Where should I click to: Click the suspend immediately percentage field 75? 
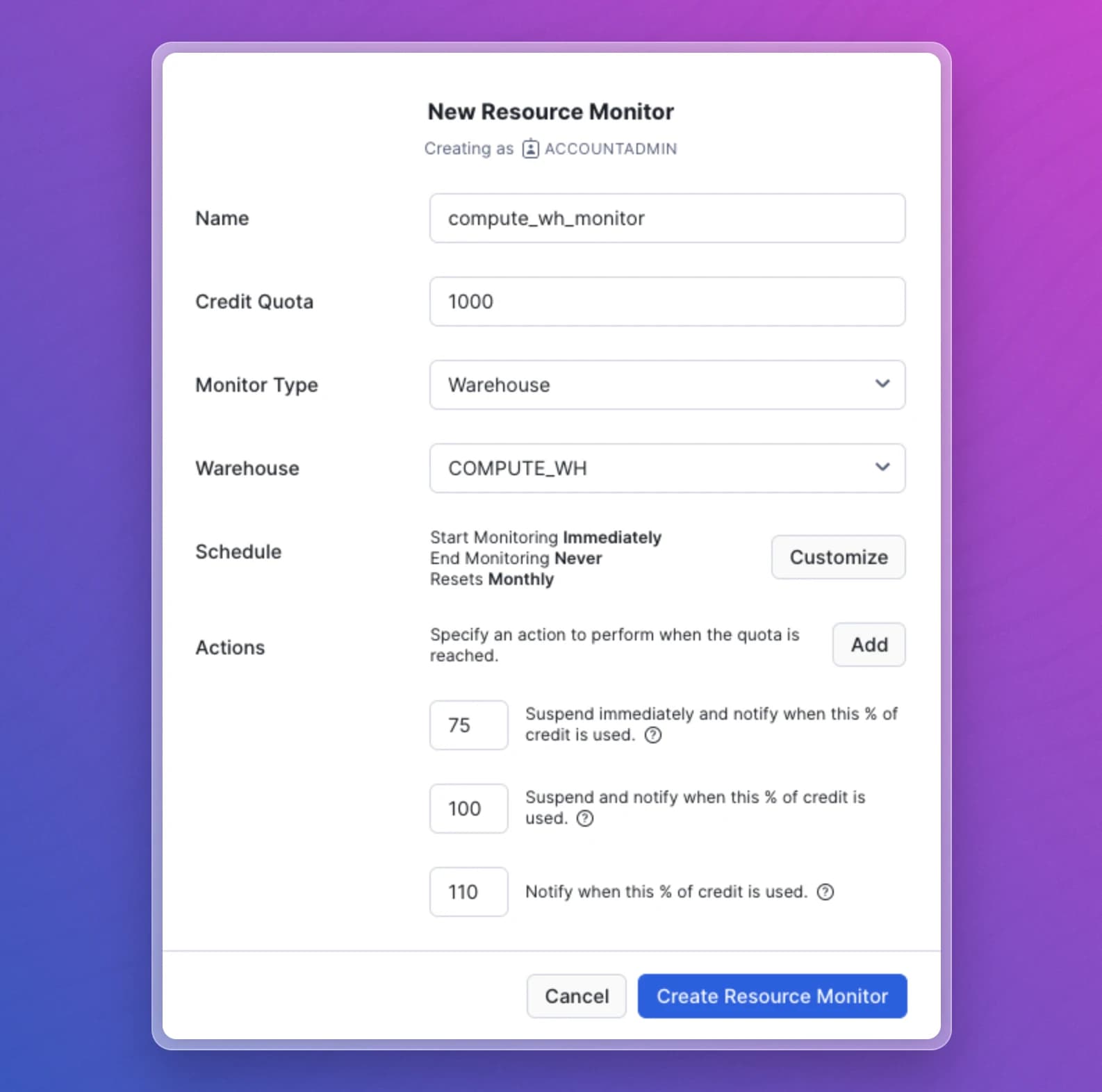468,725
